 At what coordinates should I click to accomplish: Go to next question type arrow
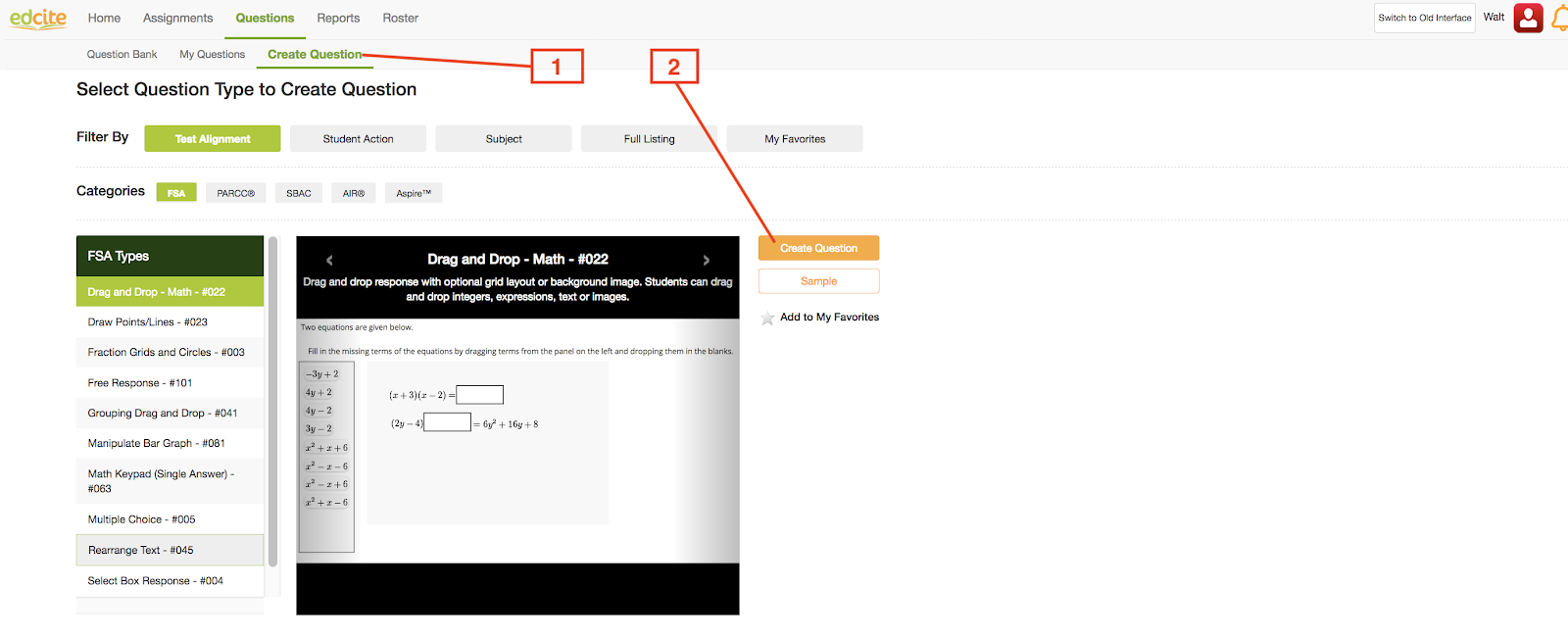pos(706,260)
